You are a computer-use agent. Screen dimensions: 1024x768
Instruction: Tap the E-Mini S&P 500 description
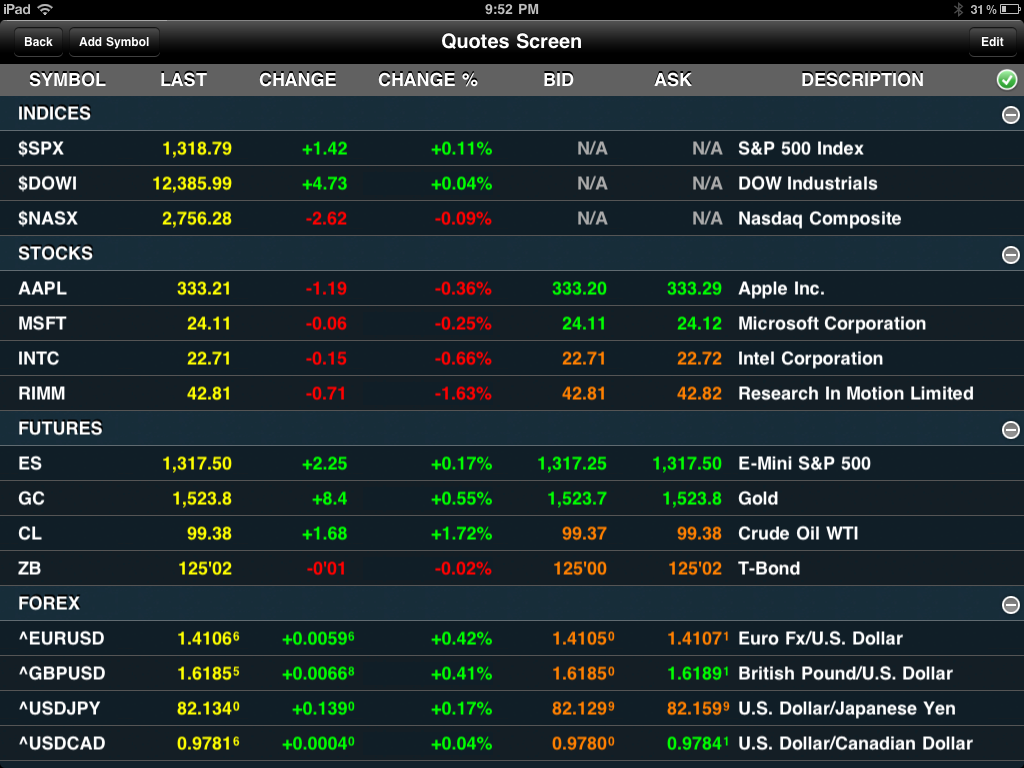click(804, 463)
